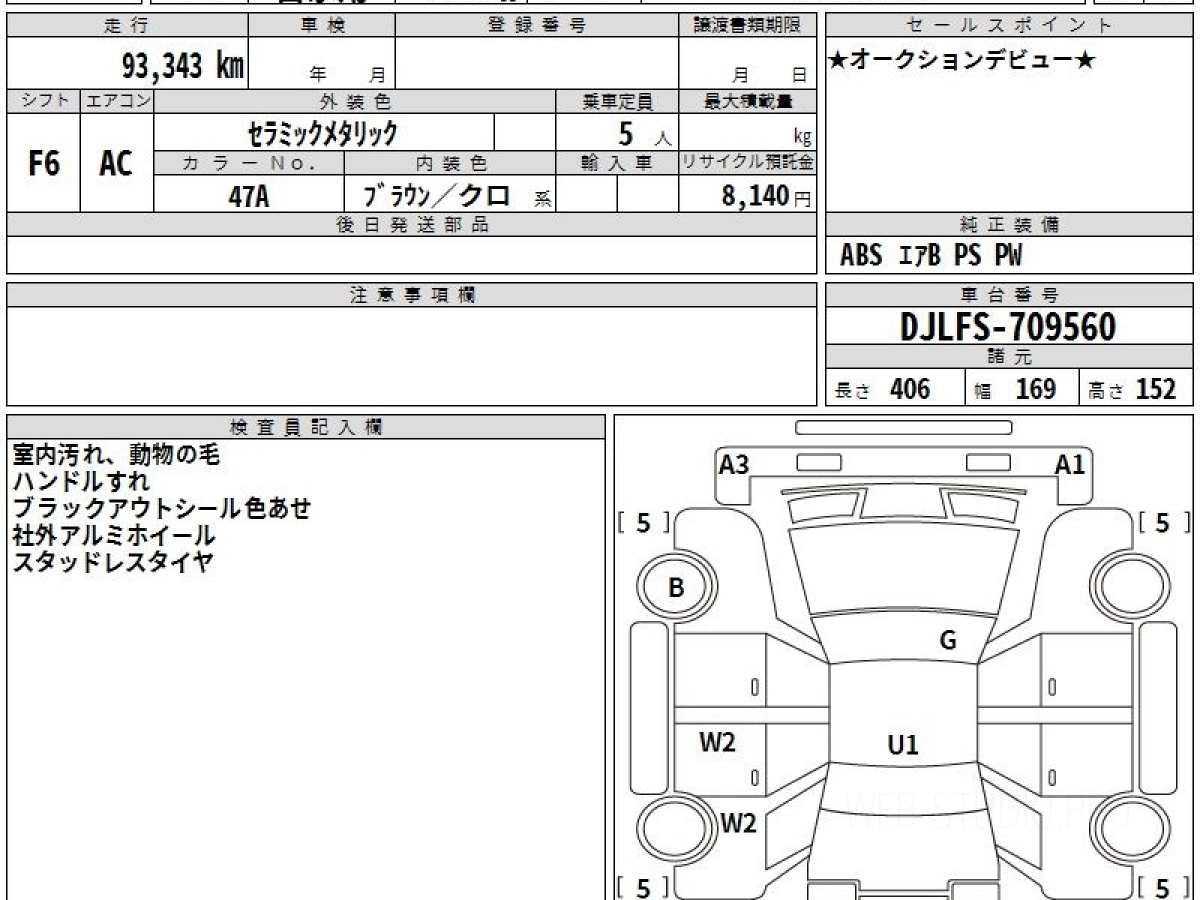Click the width value 169
The width and height of the screenshot is (1200, 900).
(1036, 389)
